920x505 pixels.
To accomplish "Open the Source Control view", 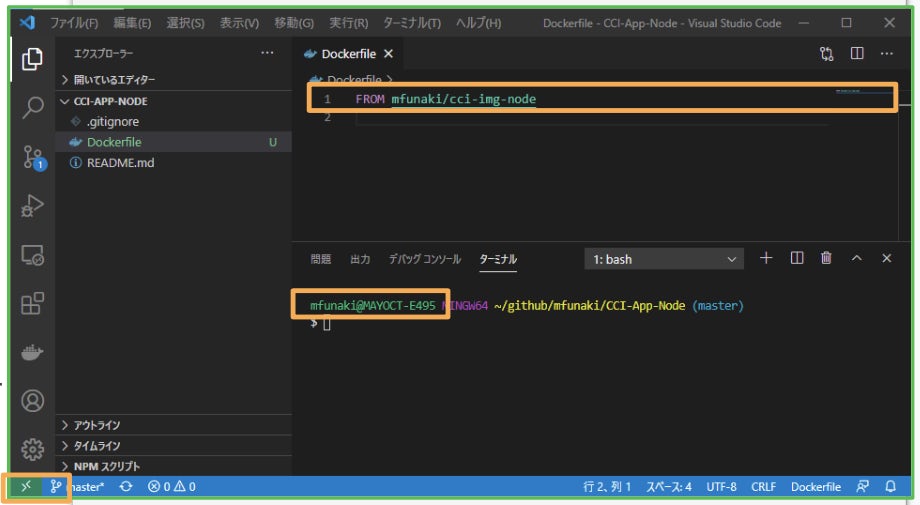I will click(x=32, y=156).
